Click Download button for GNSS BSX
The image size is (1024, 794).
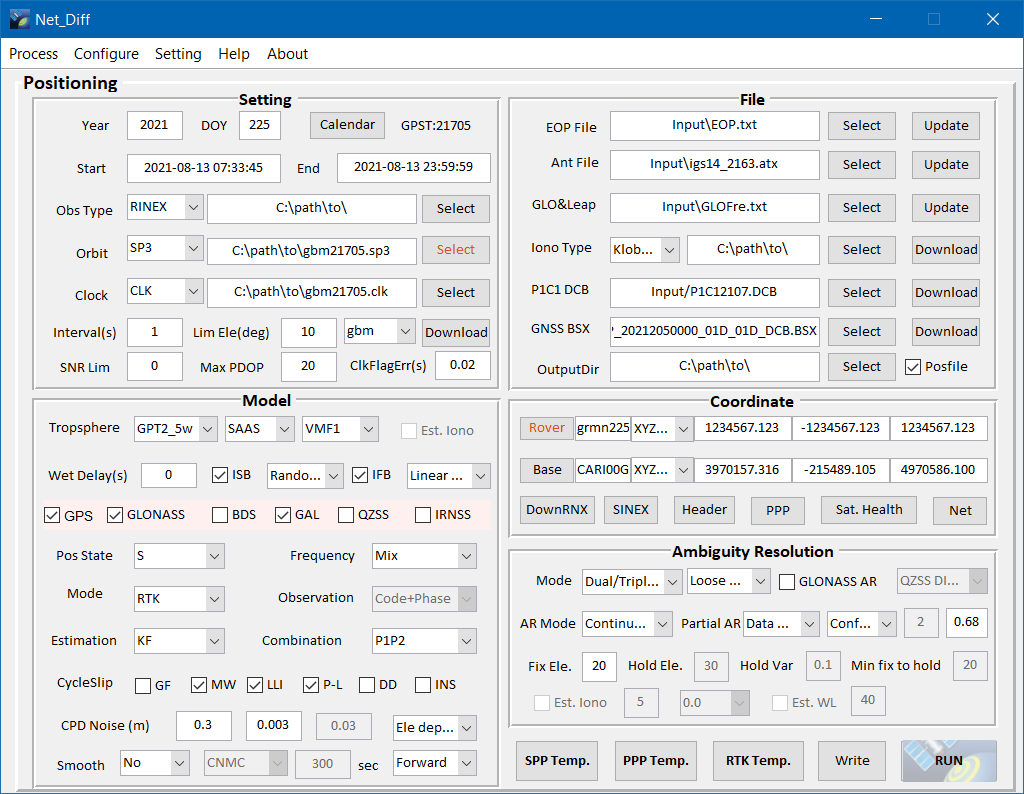[946, 332]
